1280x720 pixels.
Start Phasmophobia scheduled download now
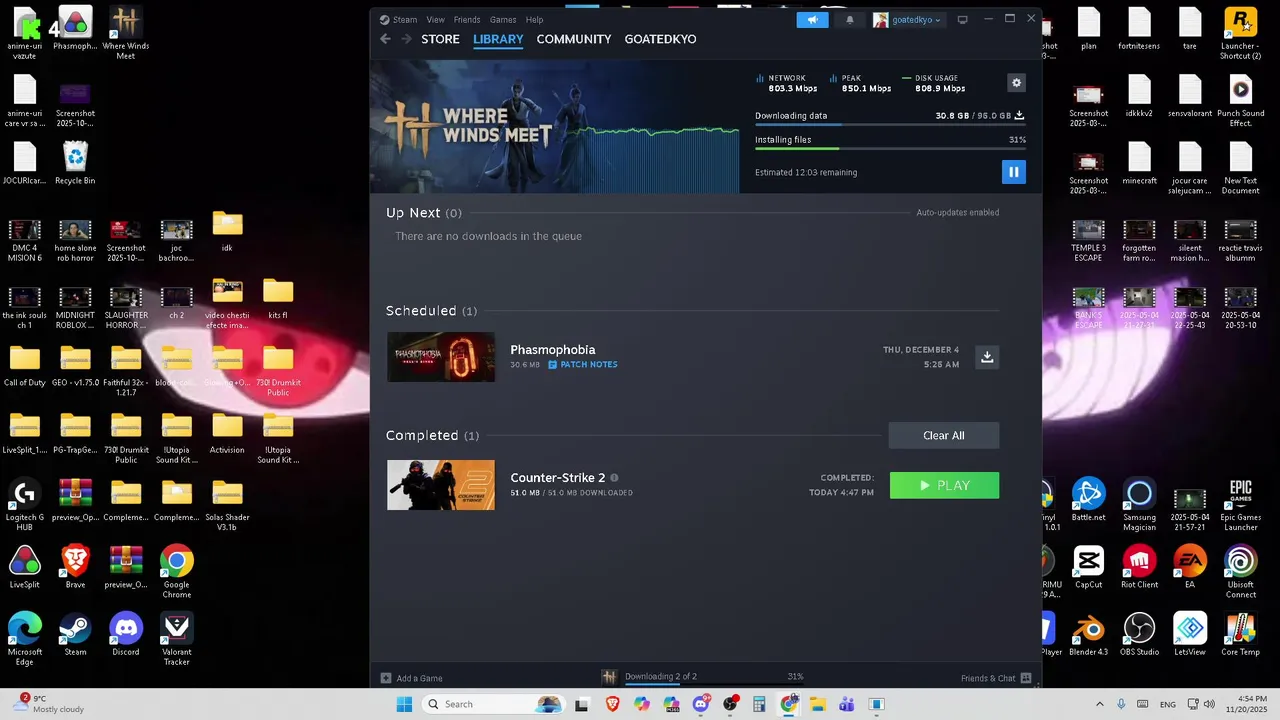click(987, 357)
